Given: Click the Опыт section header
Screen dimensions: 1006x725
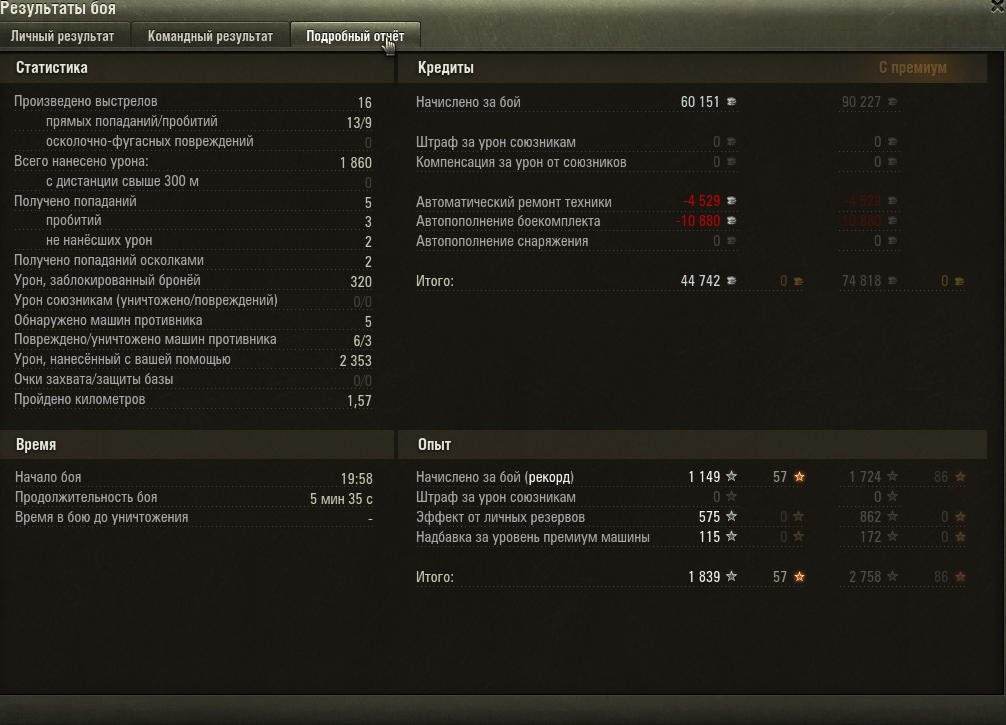Looking at the screenshot, I should (434, 444).
